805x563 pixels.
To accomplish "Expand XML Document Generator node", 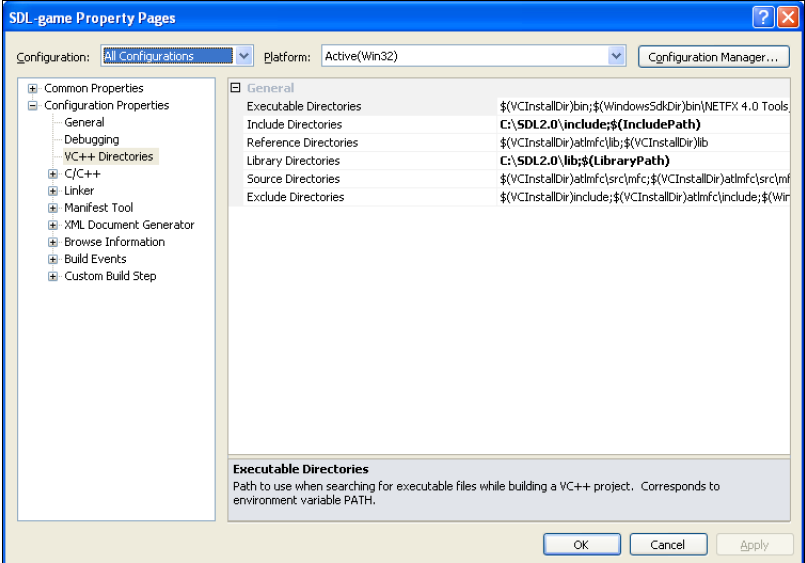I will (52, 225).
